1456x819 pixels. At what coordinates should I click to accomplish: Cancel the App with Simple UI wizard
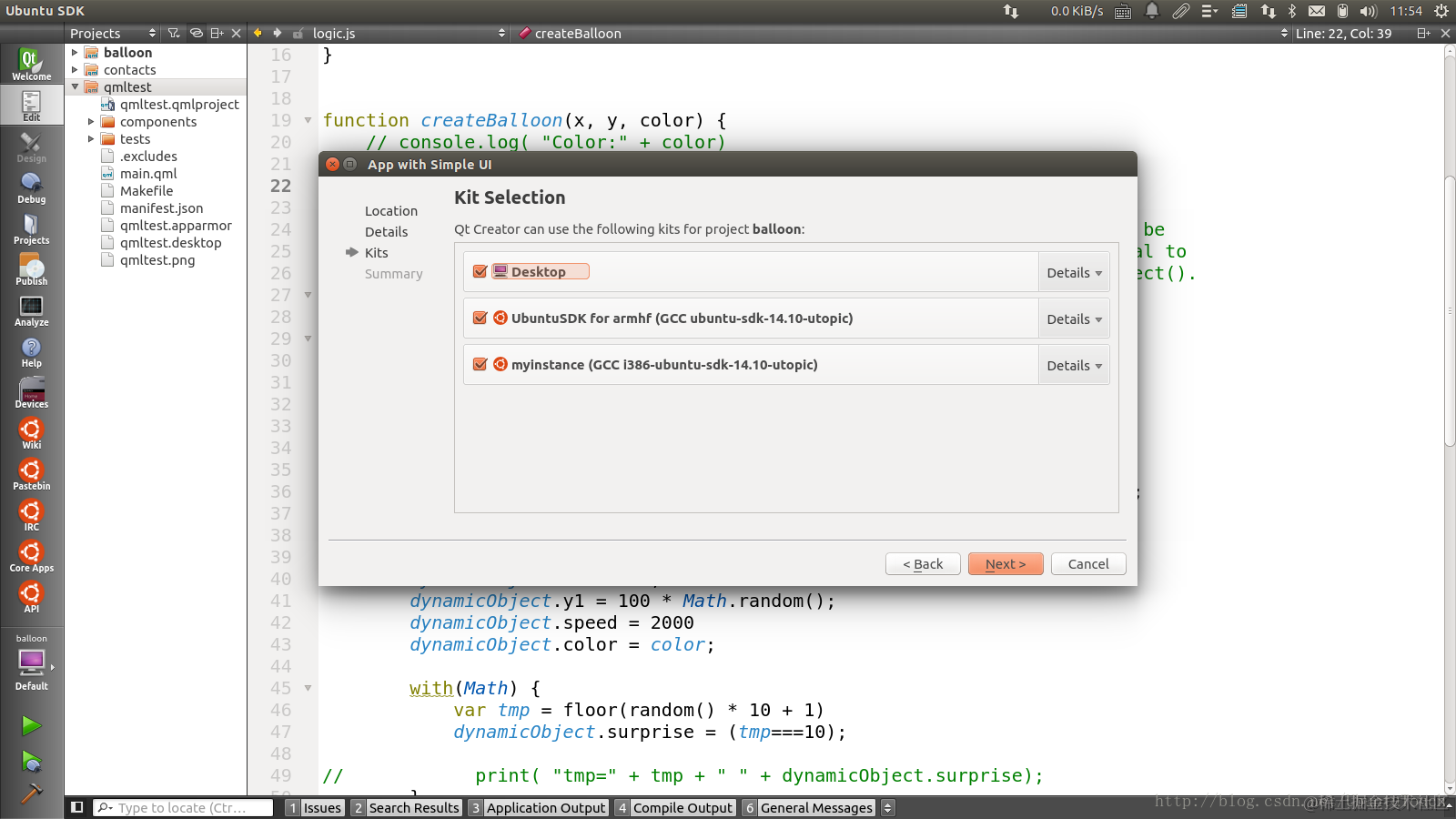coord(1088,564)
